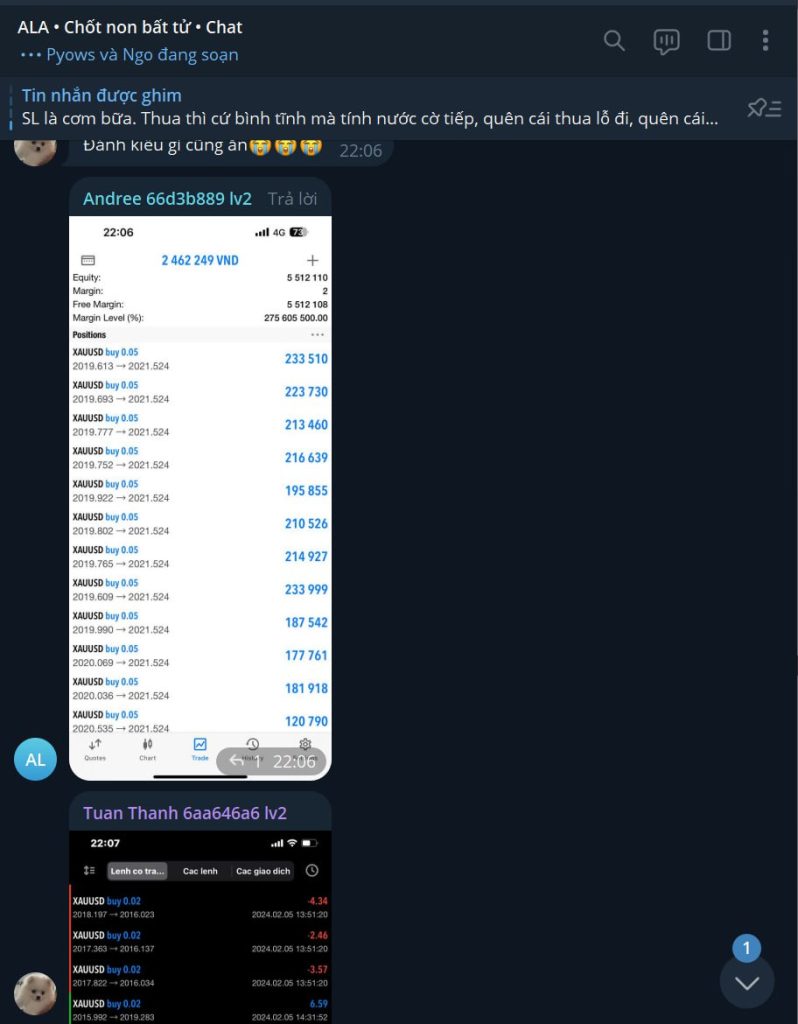Reply using the "Trả lời" button
Image resolution: width=798 pixels, height=1024 pixels.
(293, 199)
